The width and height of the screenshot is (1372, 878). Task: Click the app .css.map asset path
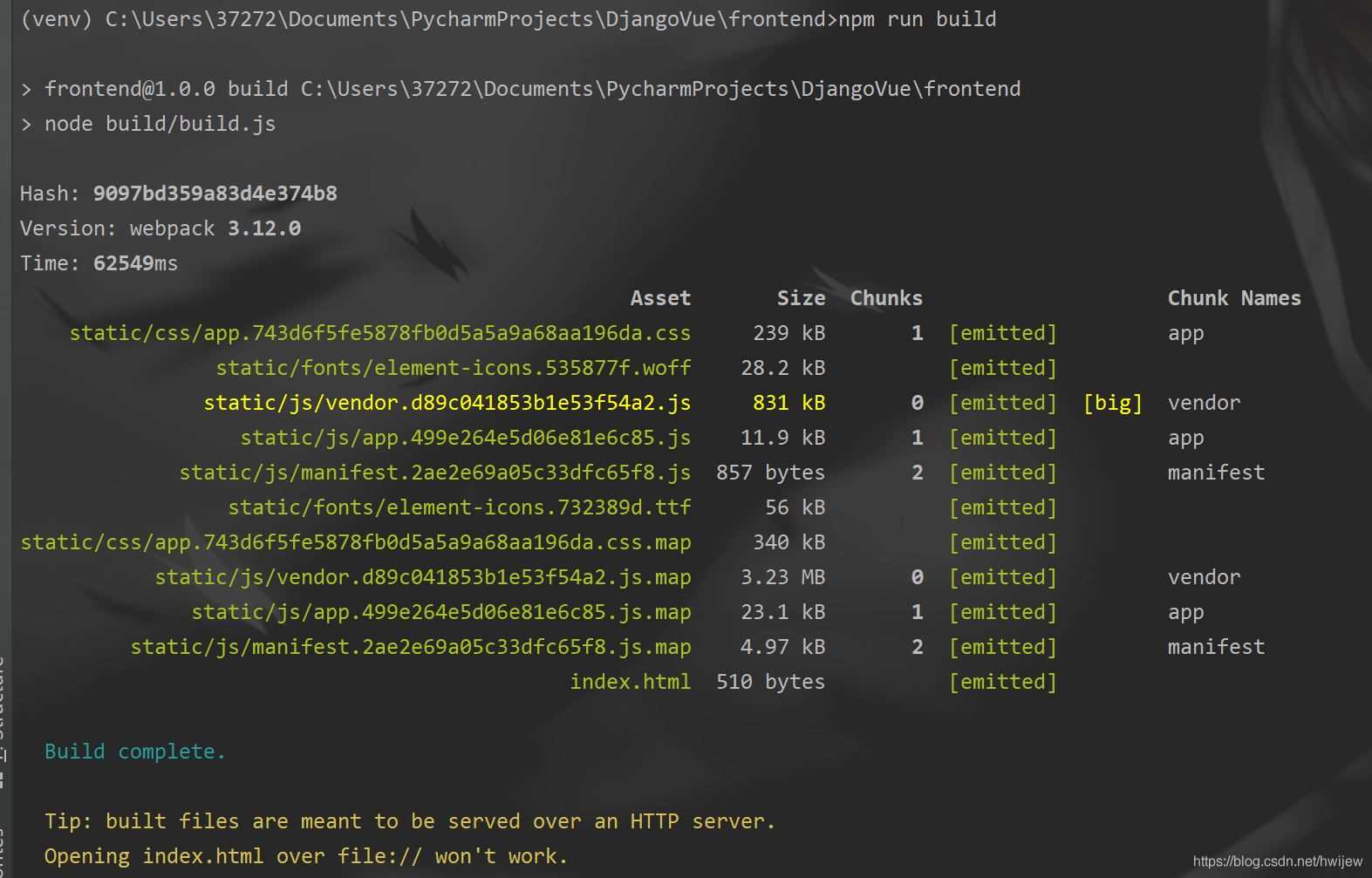(x=355, y=542)
